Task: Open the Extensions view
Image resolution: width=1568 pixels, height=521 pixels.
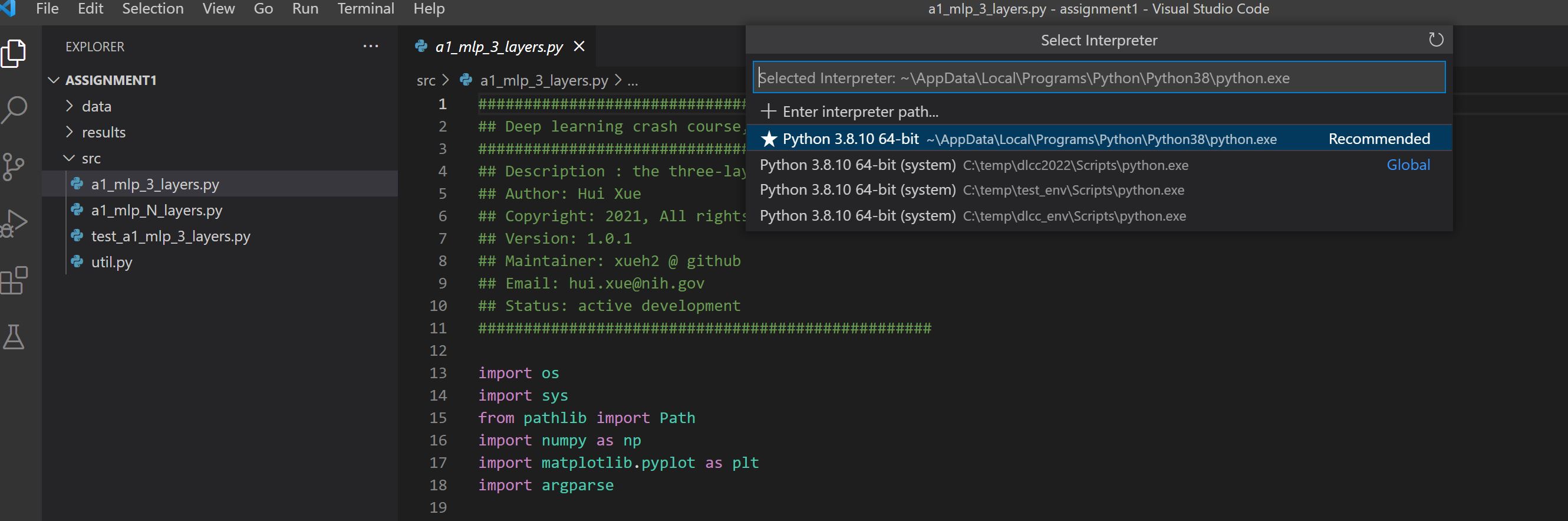Action: 14,280
